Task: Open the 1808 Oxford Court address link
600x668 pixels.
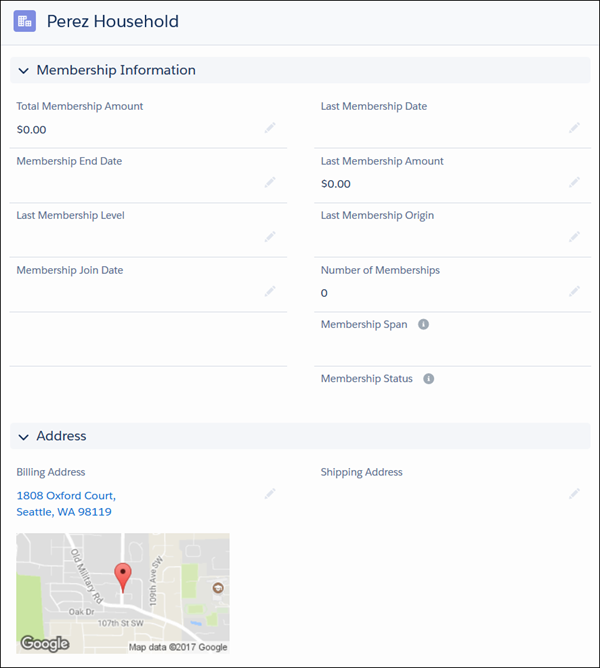Action: [x=66, y=504]
